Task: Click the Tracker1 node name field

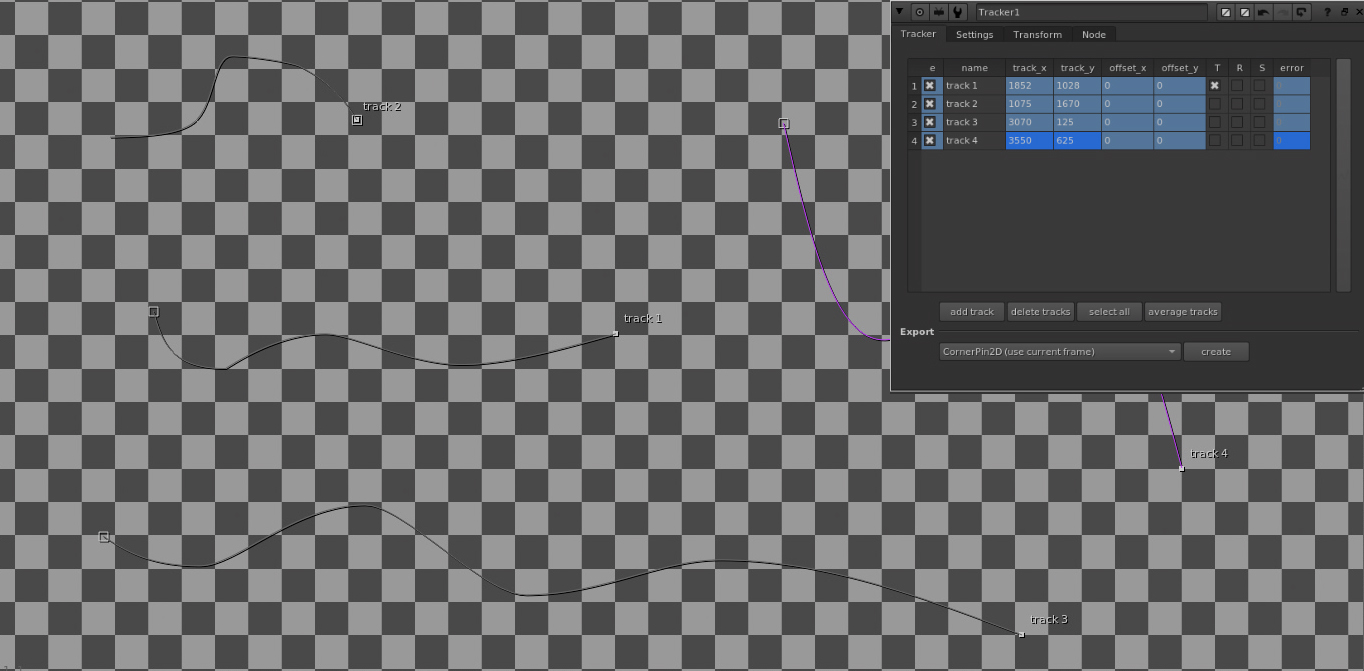Action: click(x=1091, y=12)
